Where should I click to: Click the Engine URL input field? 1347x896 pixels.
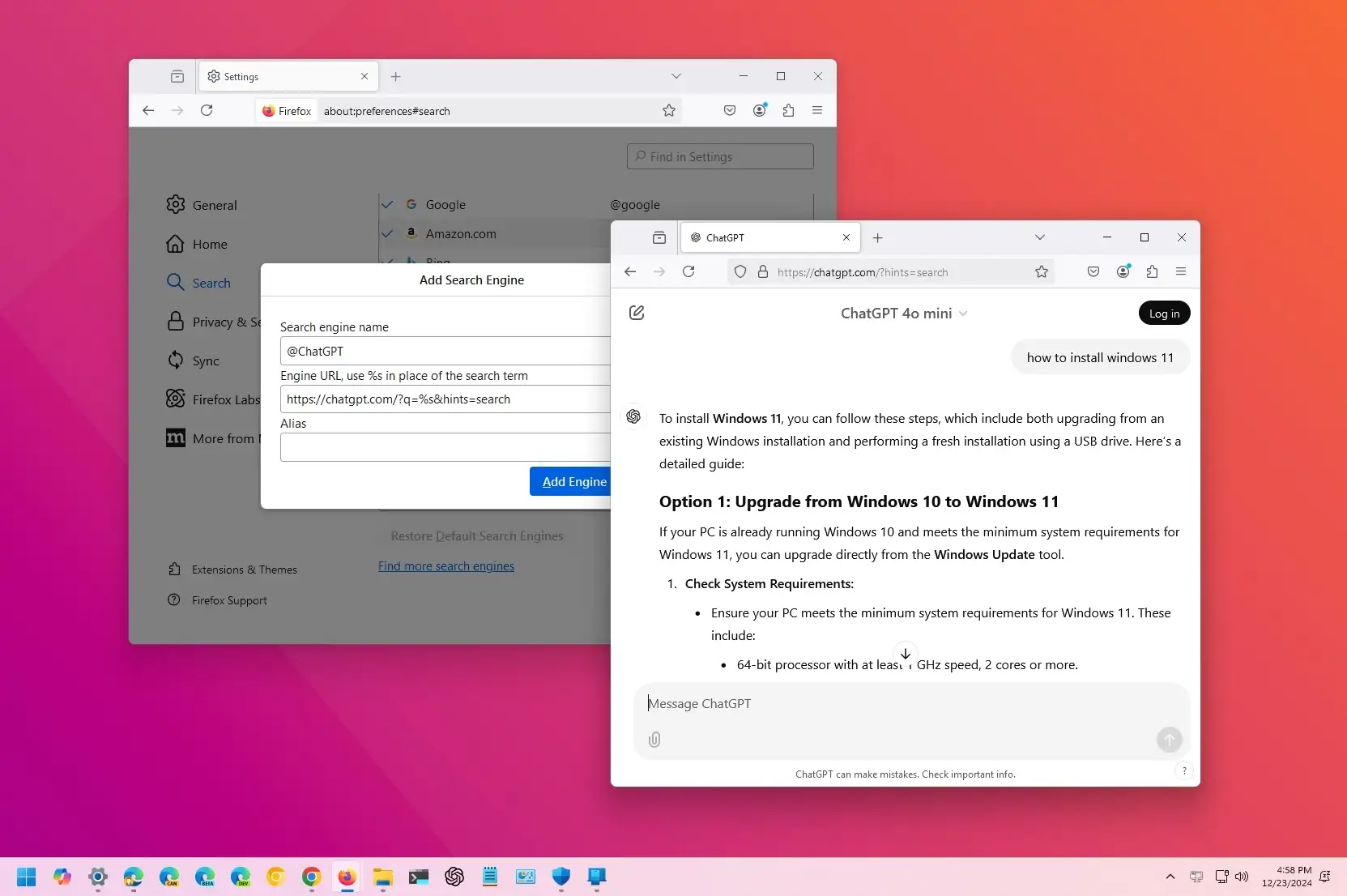445,399
